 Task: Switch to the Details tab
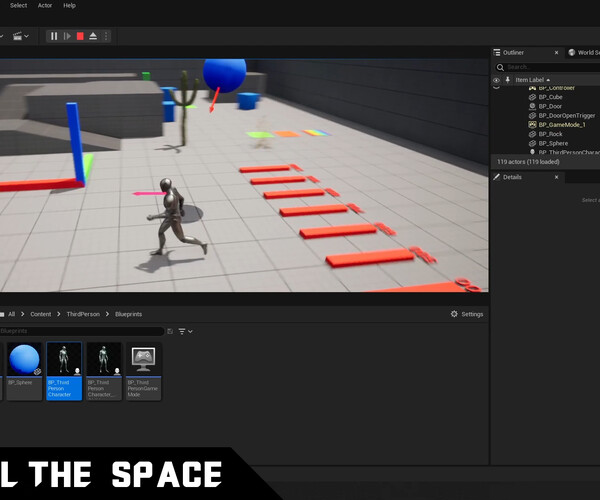coord(512,177)
